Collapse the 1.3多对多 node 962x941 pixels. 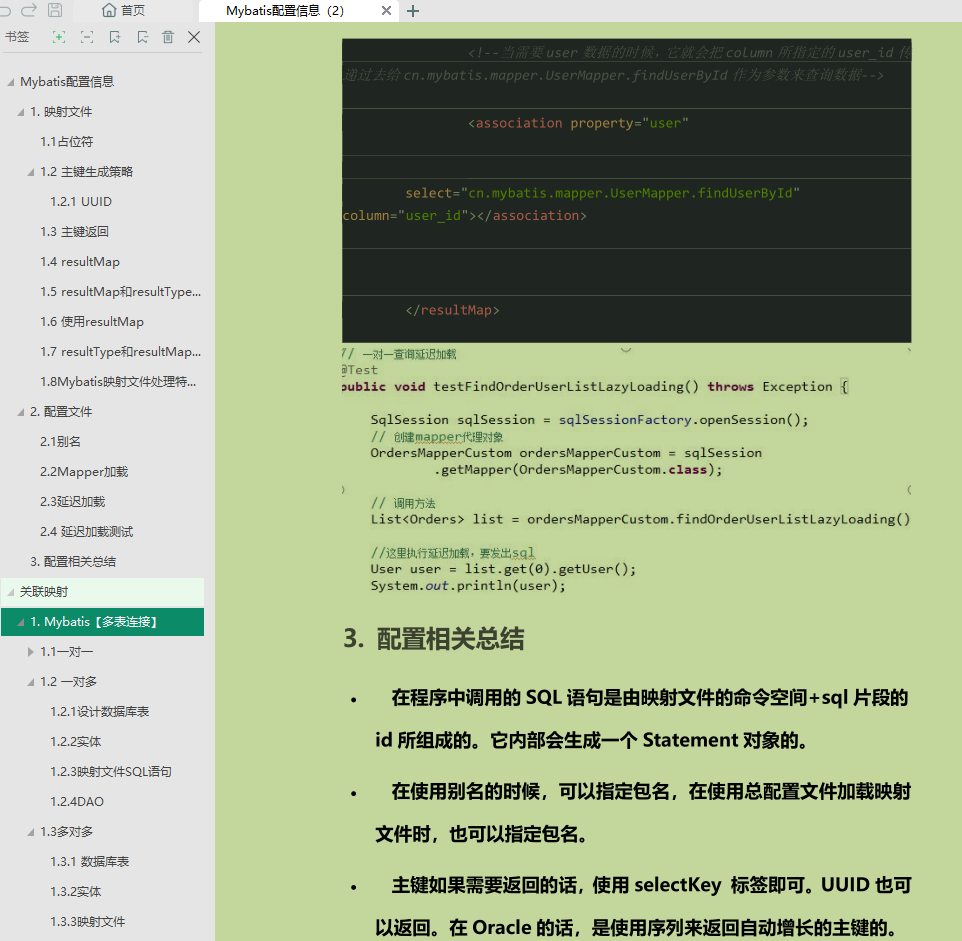pos(31,832)
